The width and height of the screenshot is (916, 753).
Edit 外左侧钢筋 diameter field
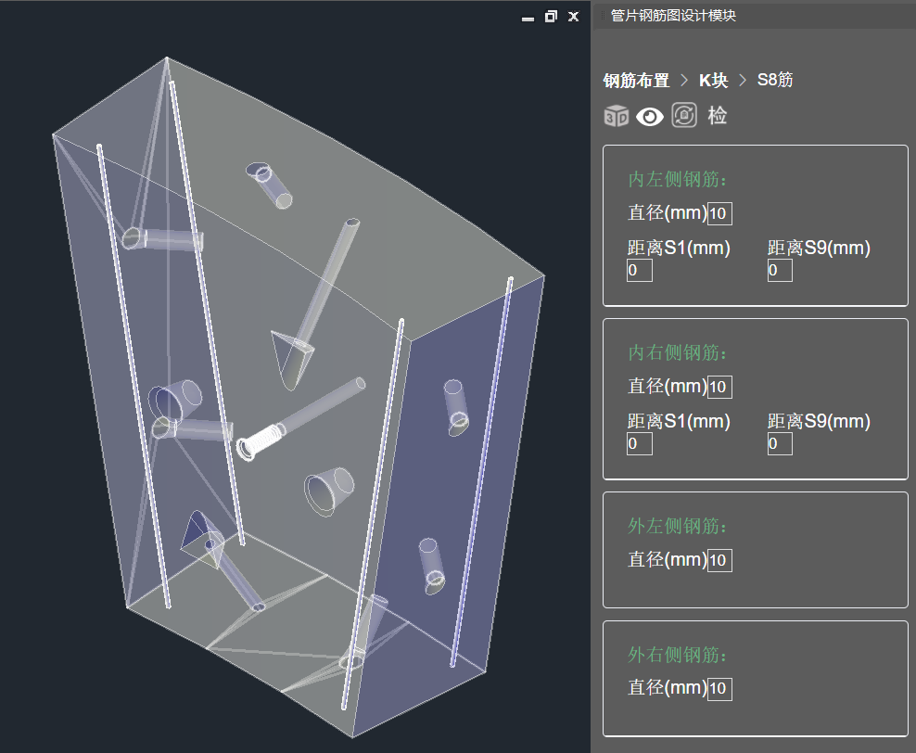[x=720, y=560]
